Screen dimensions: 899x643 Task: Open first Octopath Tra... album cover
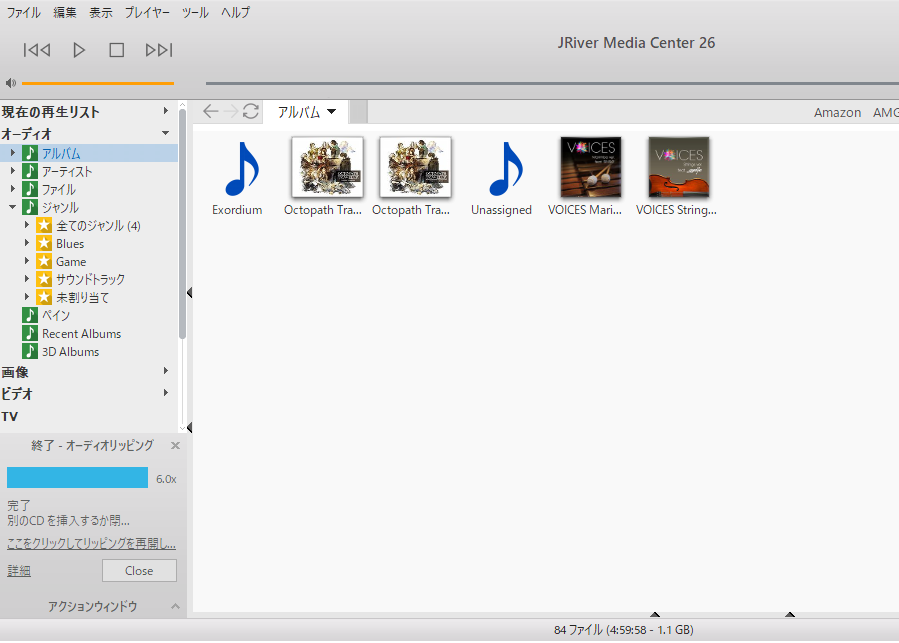327,167
